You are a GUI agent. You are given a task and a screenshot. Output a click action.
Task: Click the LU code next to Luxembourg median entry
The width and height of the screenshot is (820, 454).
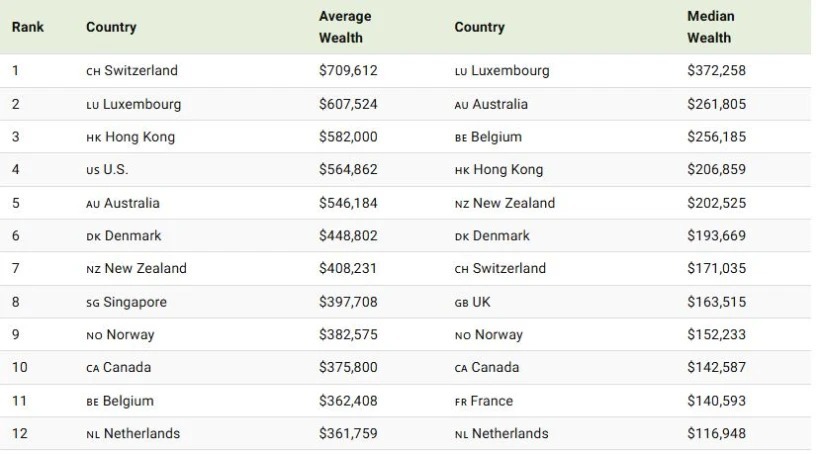460,72
